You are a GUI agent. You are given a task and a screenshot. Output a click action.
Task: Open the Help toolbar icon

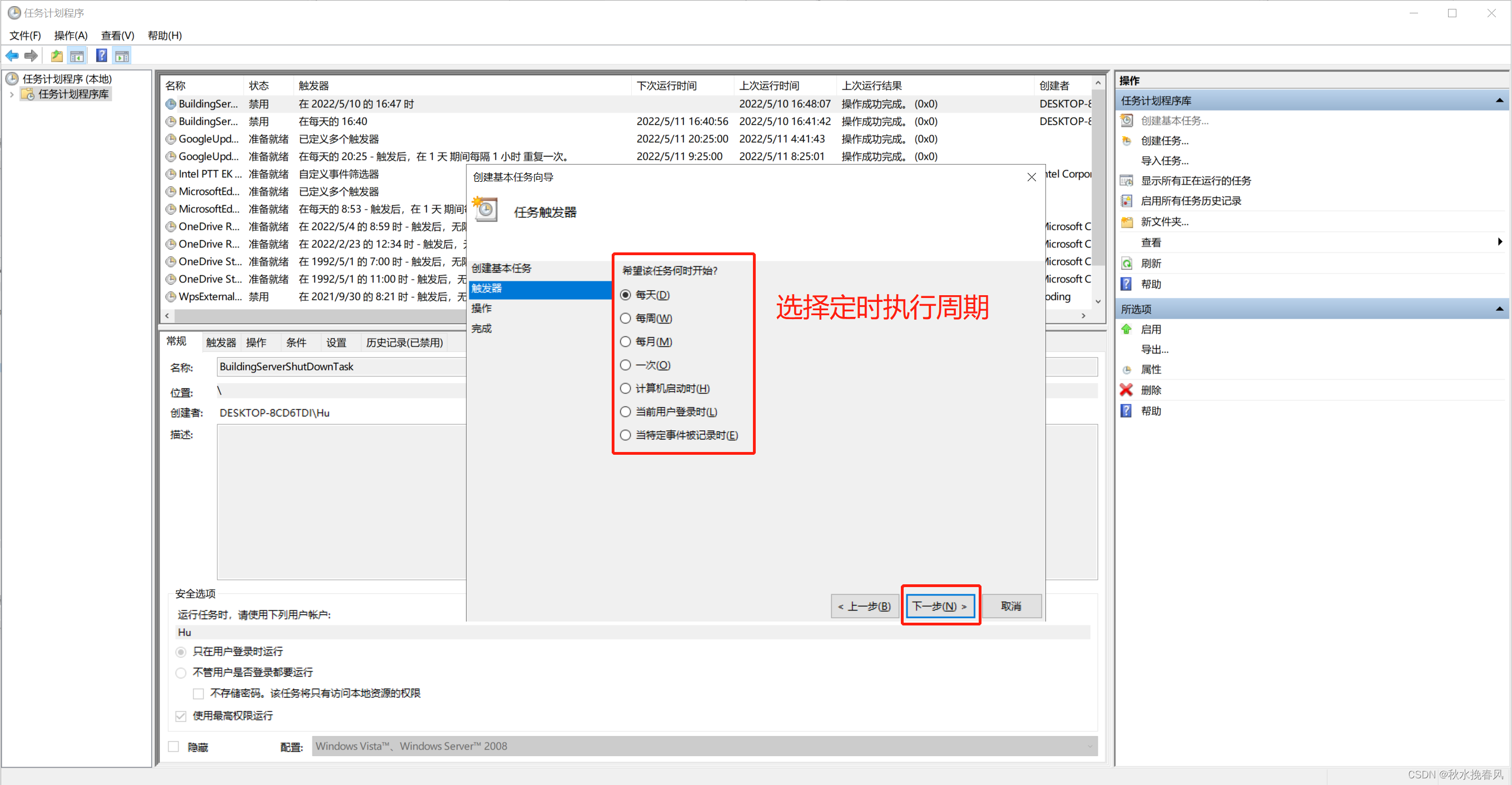[x=102, y=56]
